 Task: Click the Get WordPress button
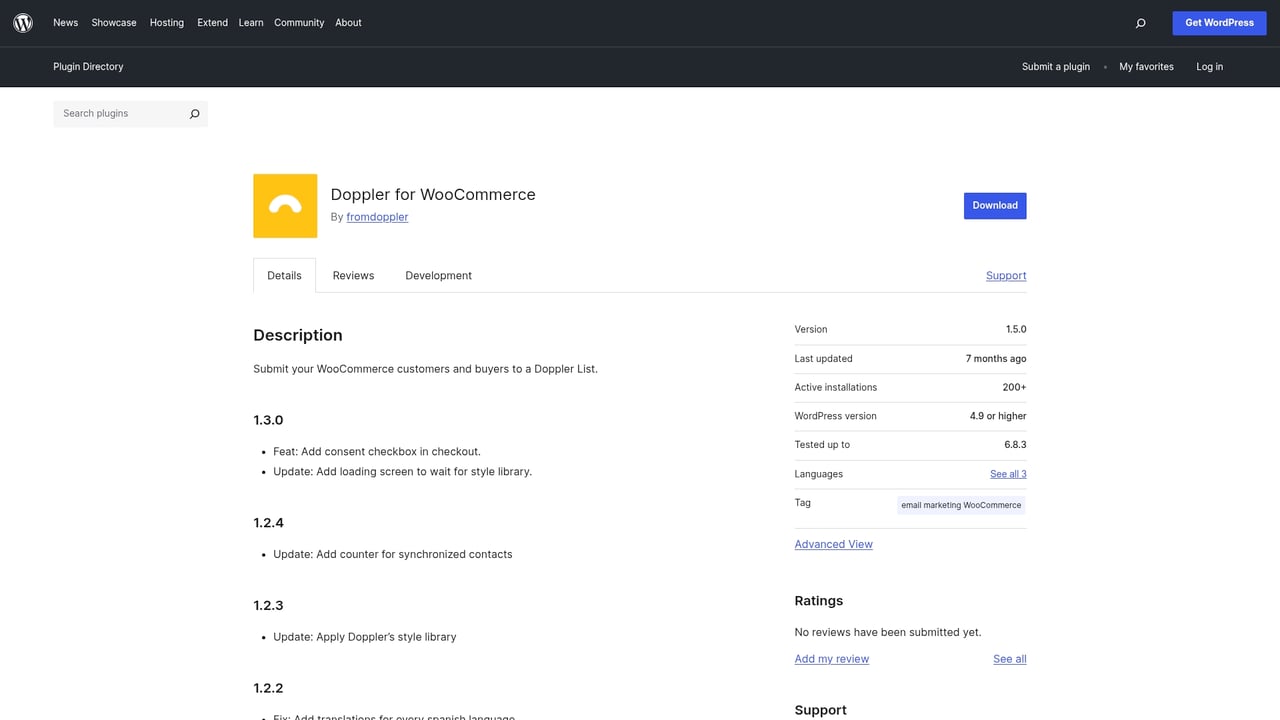(x=1219, y=22)
